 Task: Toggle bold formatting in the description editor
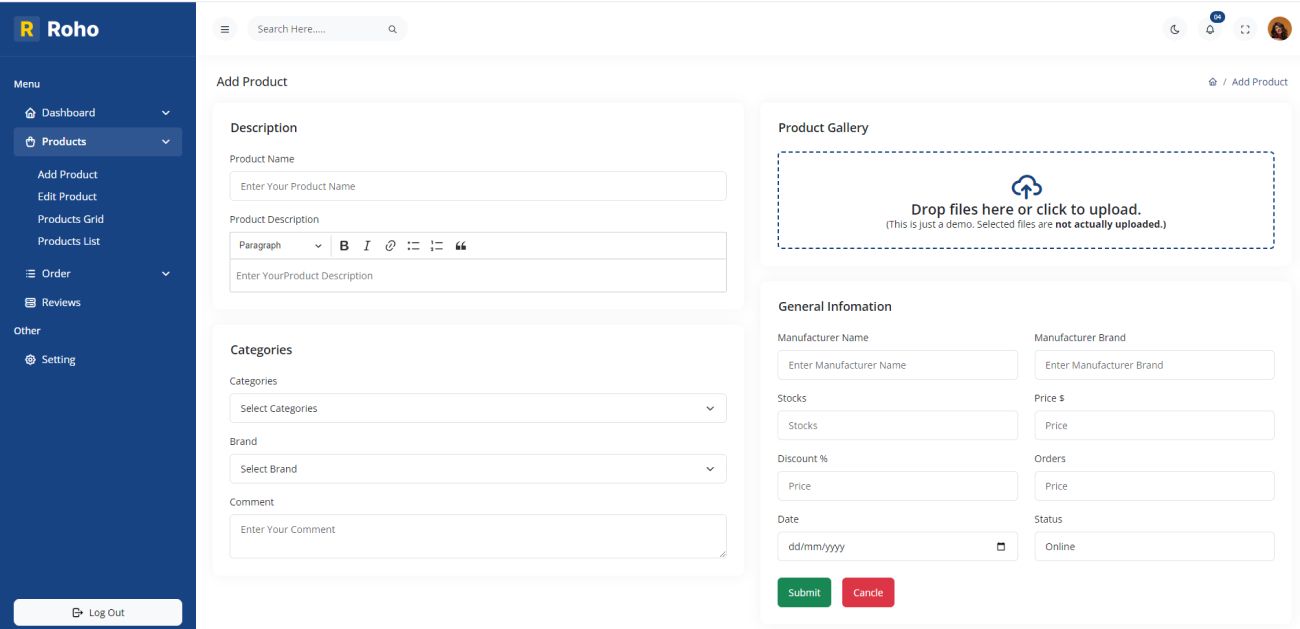coord(342,244)
